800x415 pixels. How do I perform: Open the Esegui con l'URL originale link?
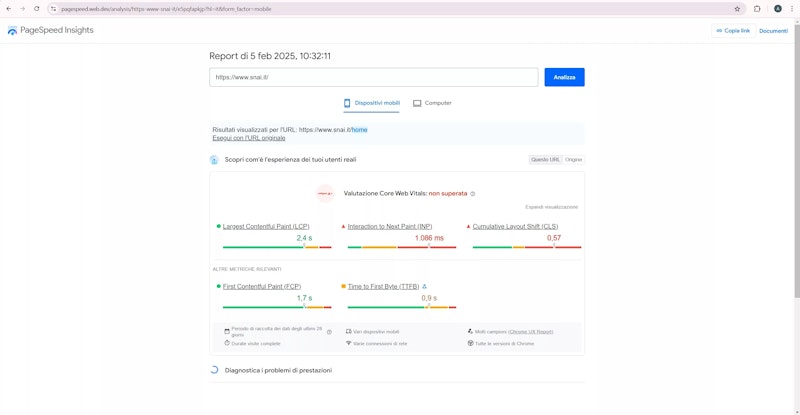coord(248,138)
